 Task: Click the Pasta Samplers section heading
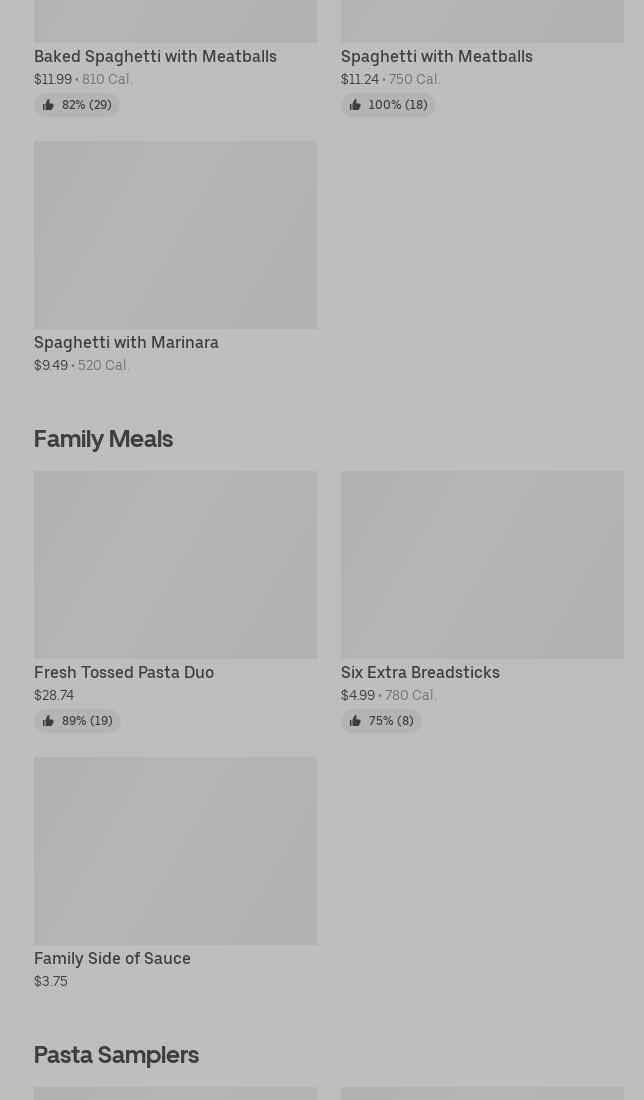click(116, 1055)
